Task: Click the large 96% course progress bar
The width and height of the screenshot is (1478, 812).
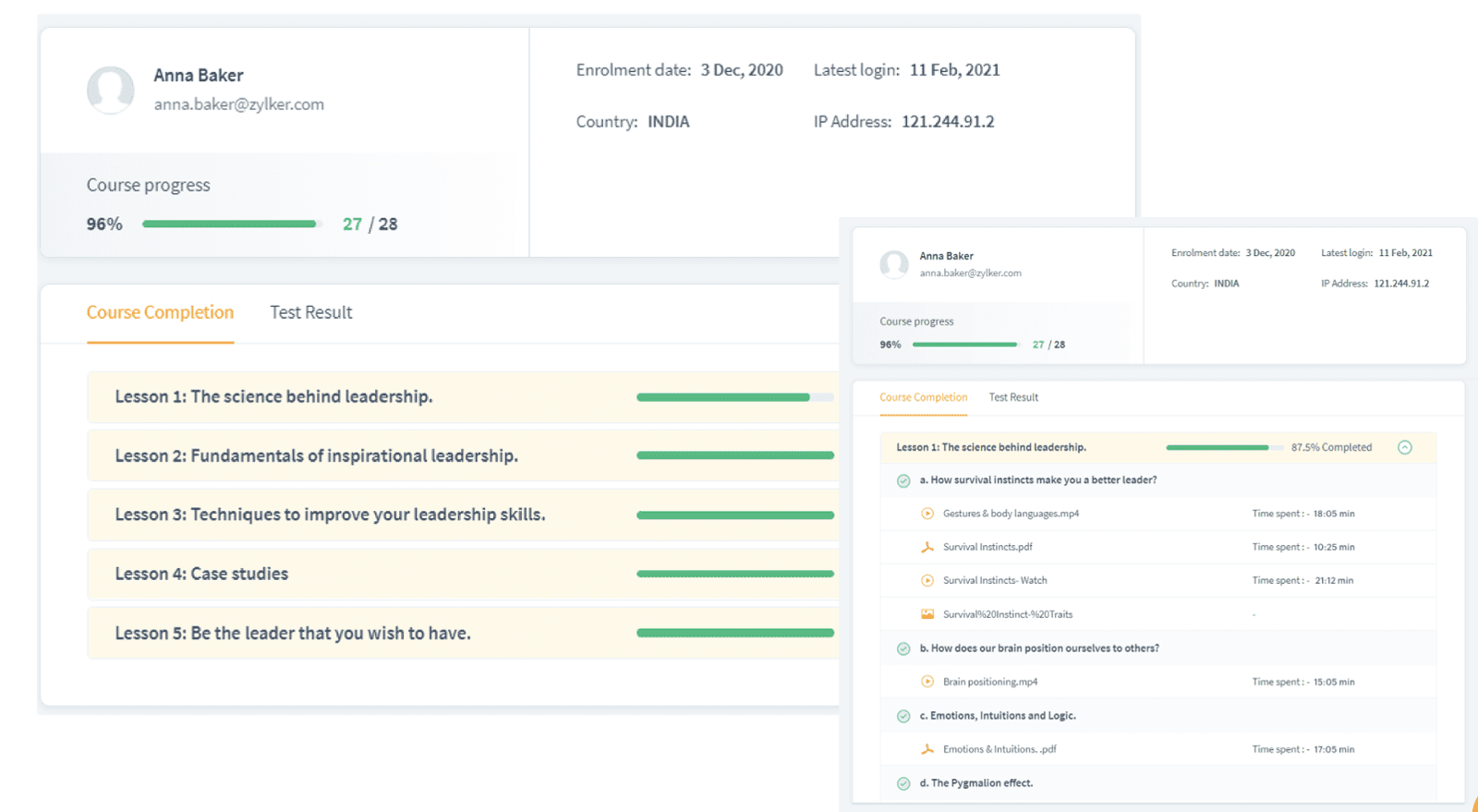Action: tap(229, 224)
